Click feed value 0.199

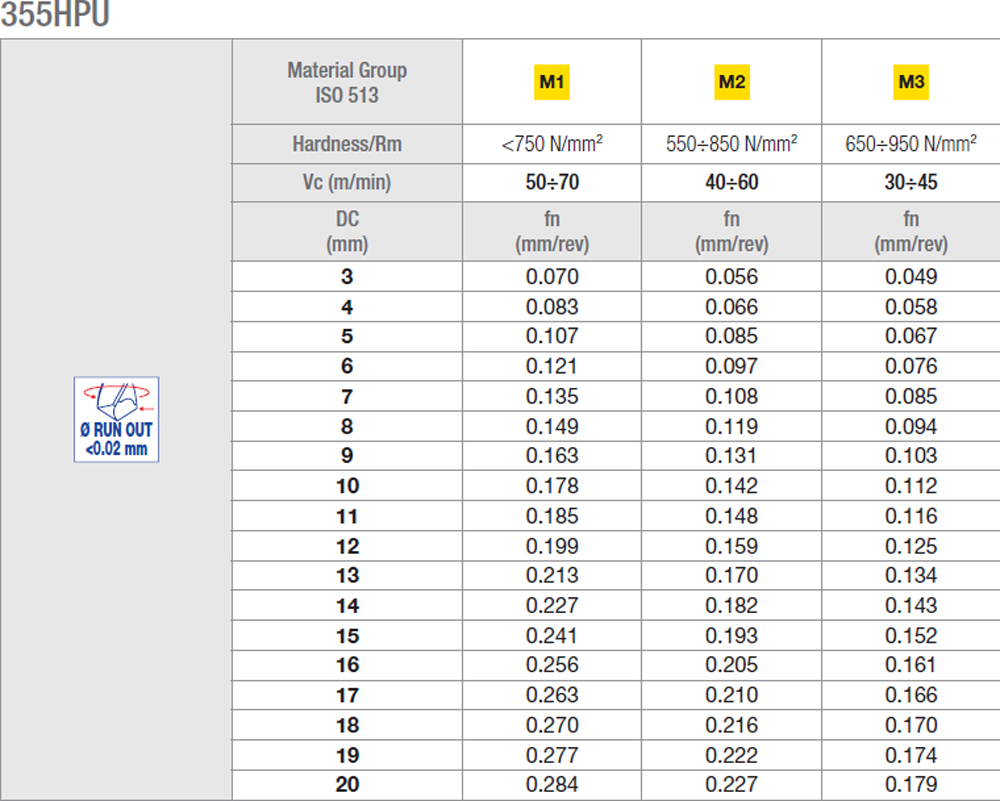tap(552, 546)
